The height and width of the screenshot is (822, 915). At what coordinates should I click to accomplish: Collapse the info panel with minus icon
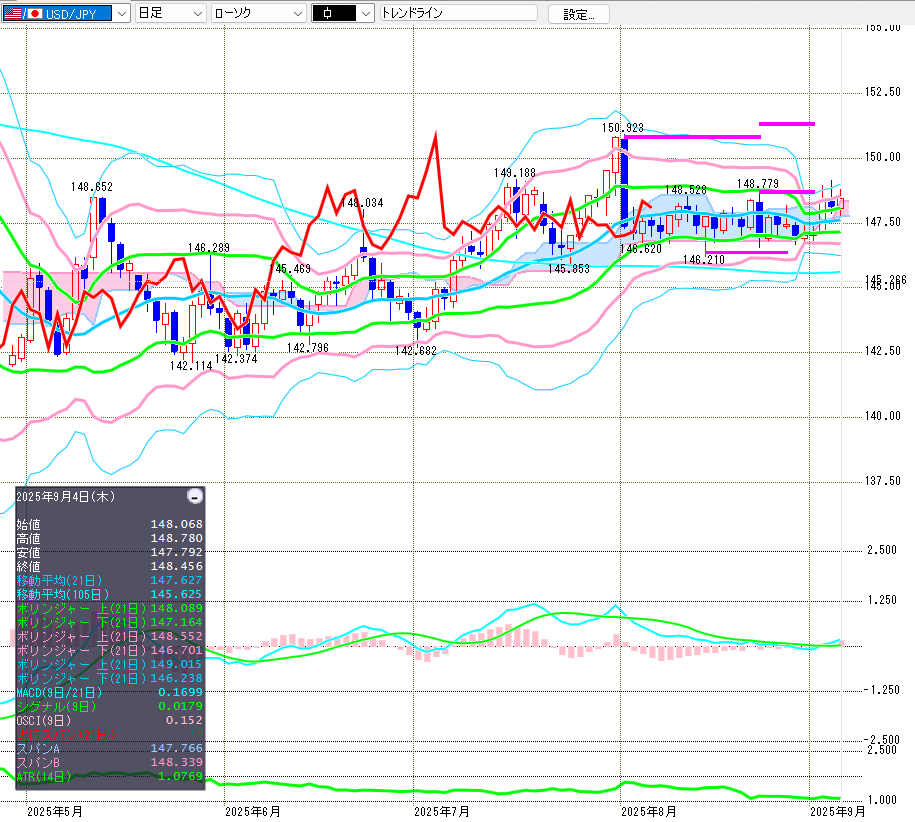tap(195, 496)
